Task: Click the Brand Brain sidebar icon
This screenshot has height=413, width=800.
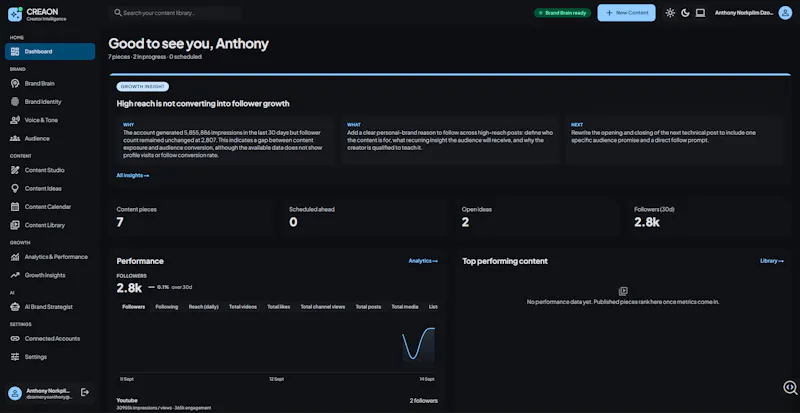Action: coord(15,83)
